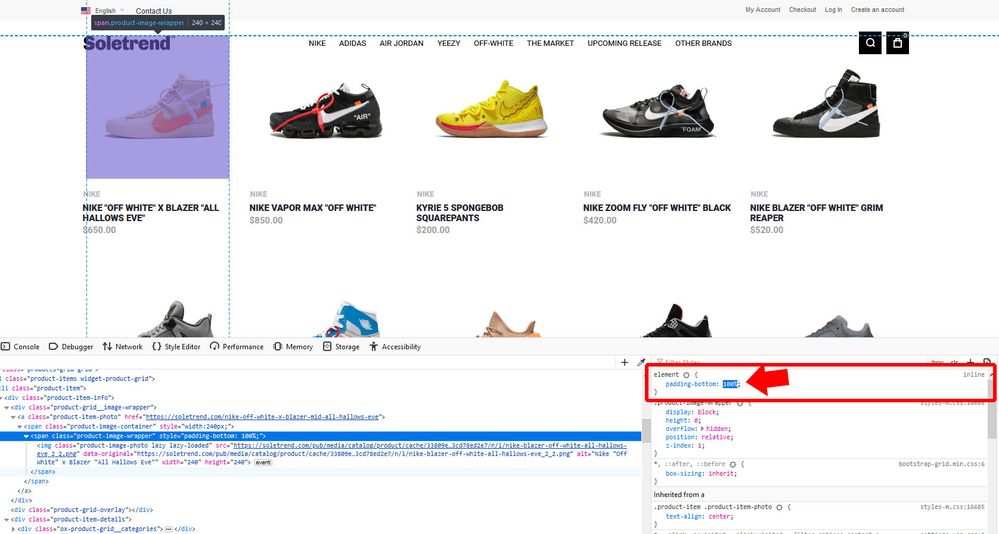
Task: Switch to the Network tab
Action: 122,347
